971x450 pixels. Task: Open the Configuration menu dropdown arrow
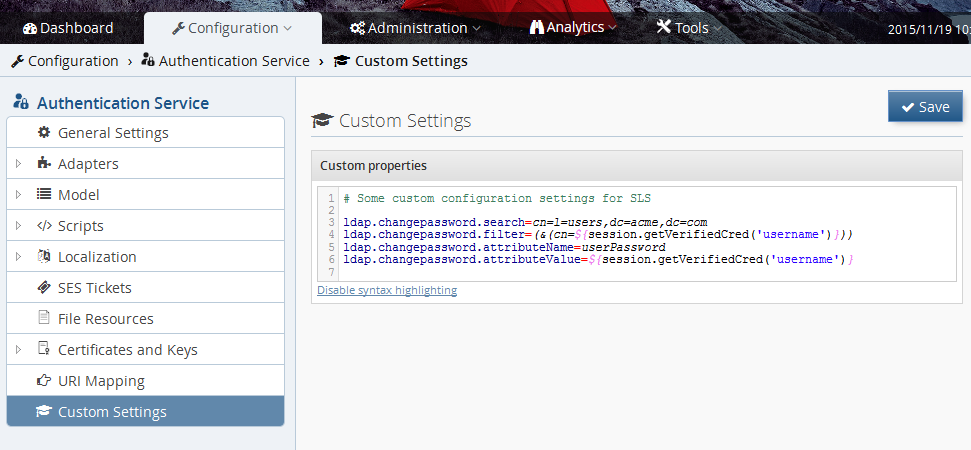[287, 28]
